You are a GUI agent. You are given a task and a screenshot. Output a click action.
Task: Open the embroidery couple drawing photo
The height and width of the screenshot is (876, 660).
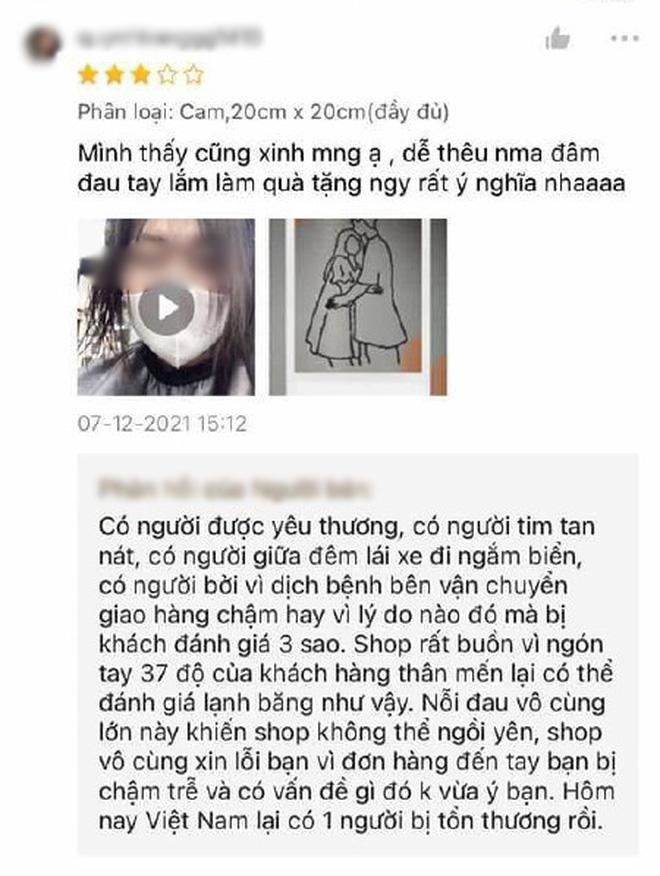point(358,307)
